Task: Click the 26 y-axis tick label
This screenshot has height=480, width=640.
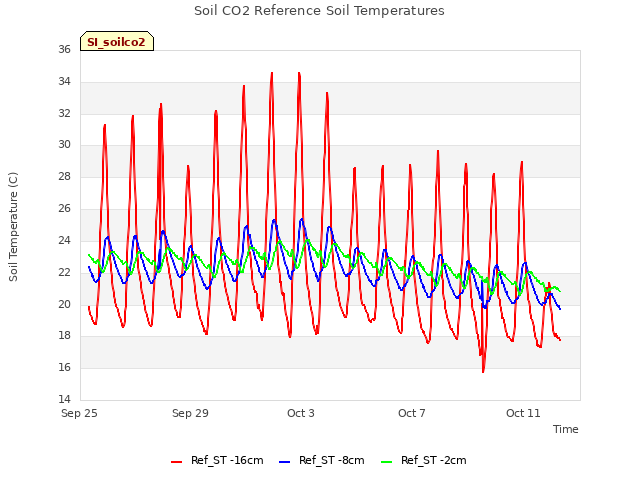Action: pyautogui.click(x=64, y=209)
